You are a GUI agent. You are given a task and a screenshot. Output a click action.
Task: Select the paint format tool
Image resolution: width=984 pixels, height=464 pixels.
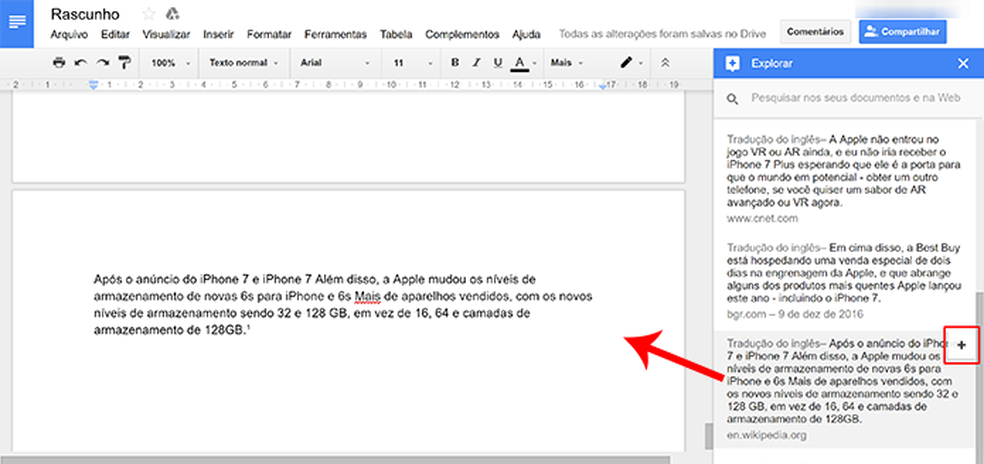[x=125, y=63]
